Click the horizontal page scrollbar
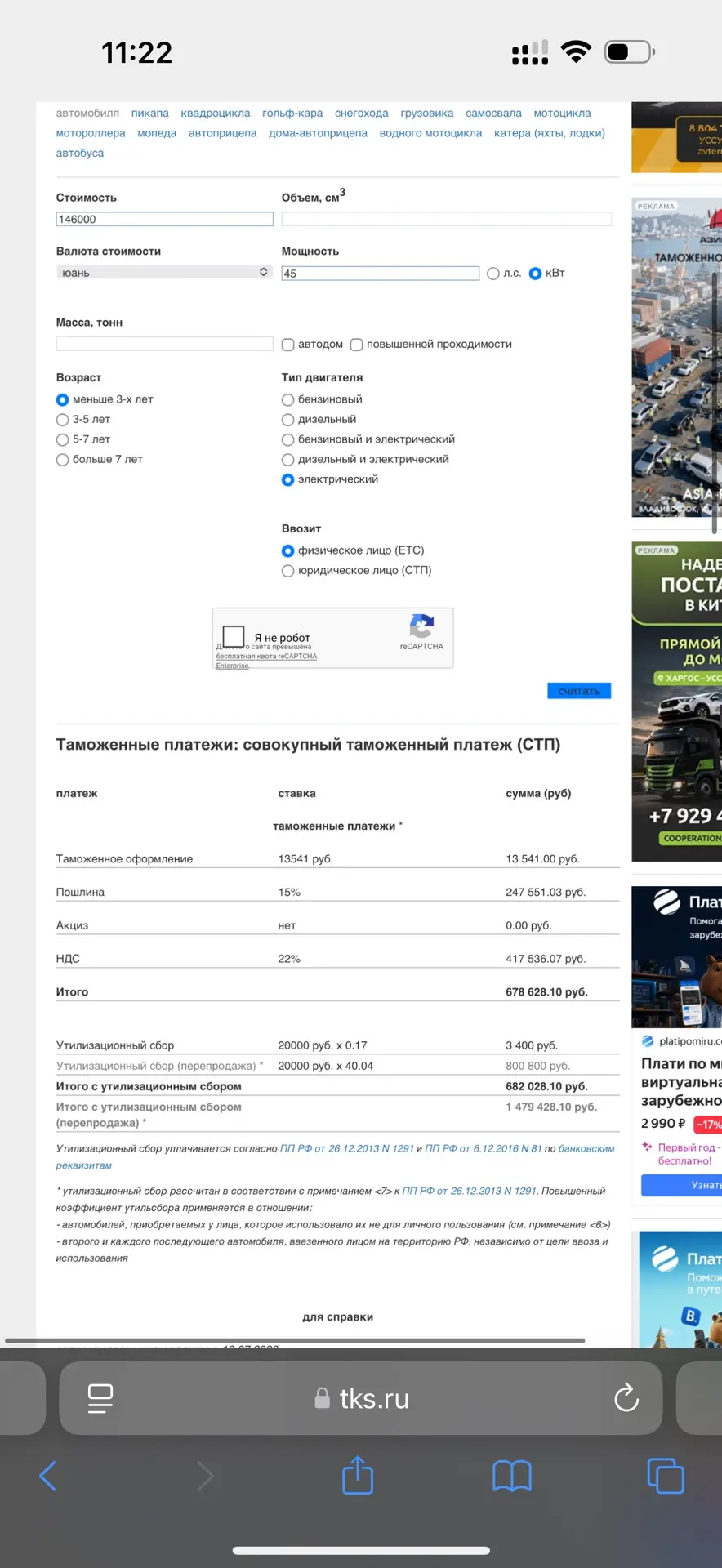 coord(295,1340)
